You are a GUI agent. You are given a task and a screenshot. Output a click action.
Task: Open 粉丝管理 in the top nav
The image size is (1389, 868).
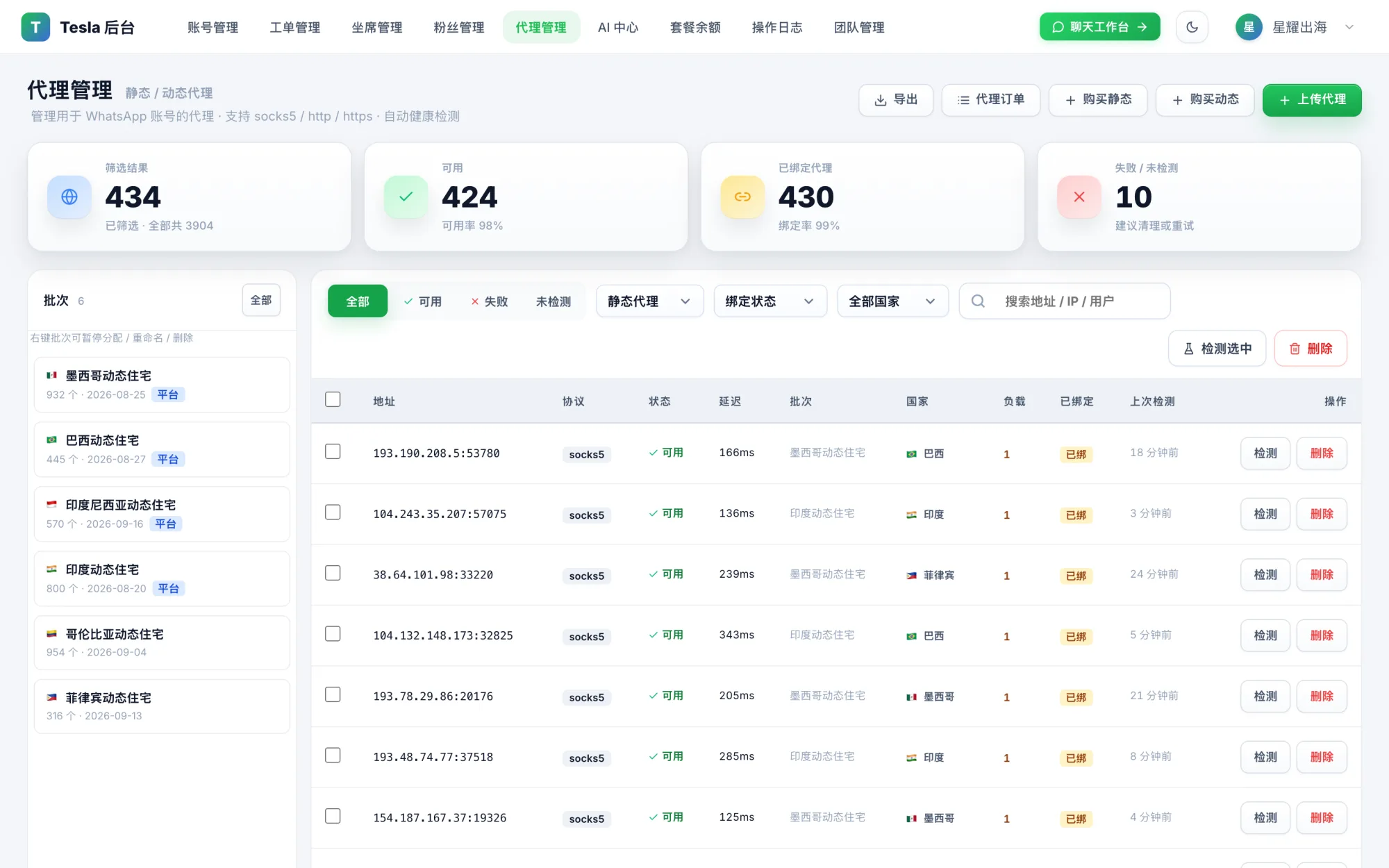458,27
